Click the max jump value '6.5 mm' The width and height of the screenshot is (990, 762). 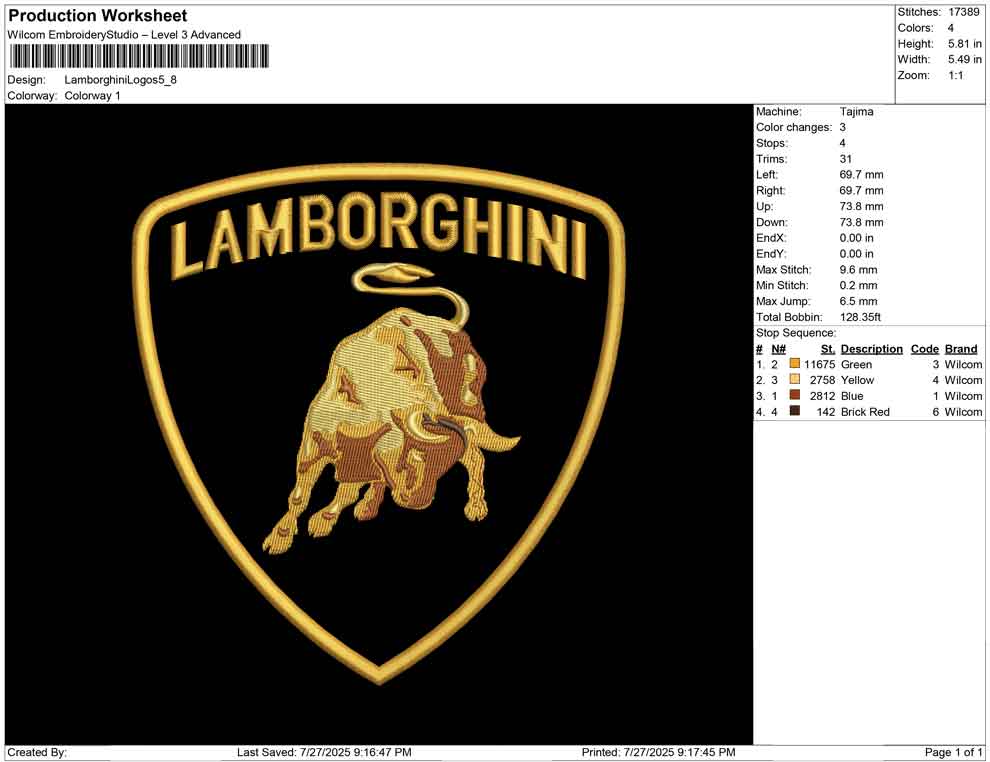click(859, 301)
